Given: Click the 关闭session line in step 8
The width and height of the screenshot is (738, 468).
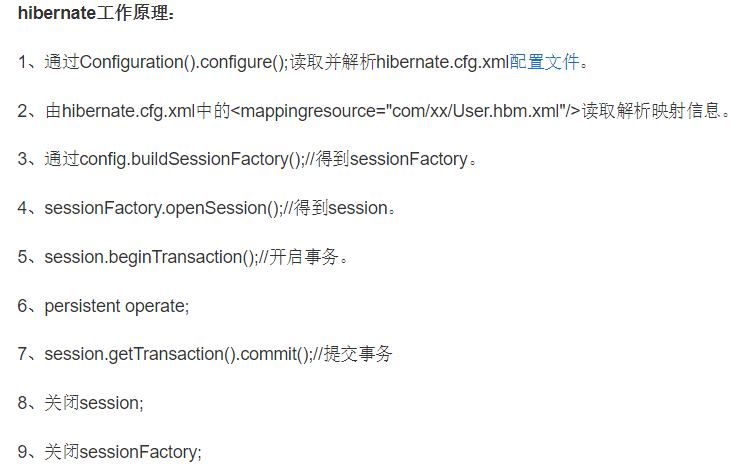Looking at the screenshot, I should [x=94, y=403].
